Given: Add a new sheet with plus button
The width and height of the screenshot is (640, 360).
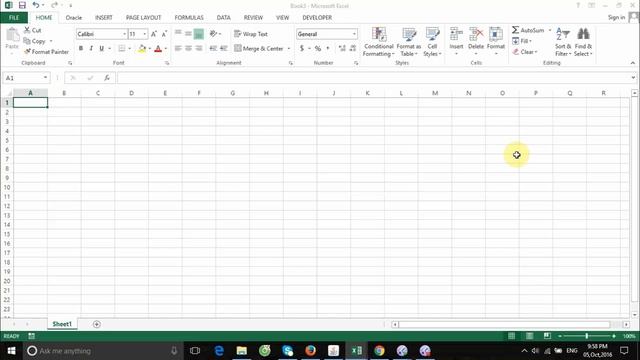Looking at the screenshot, I should (97, 324).
